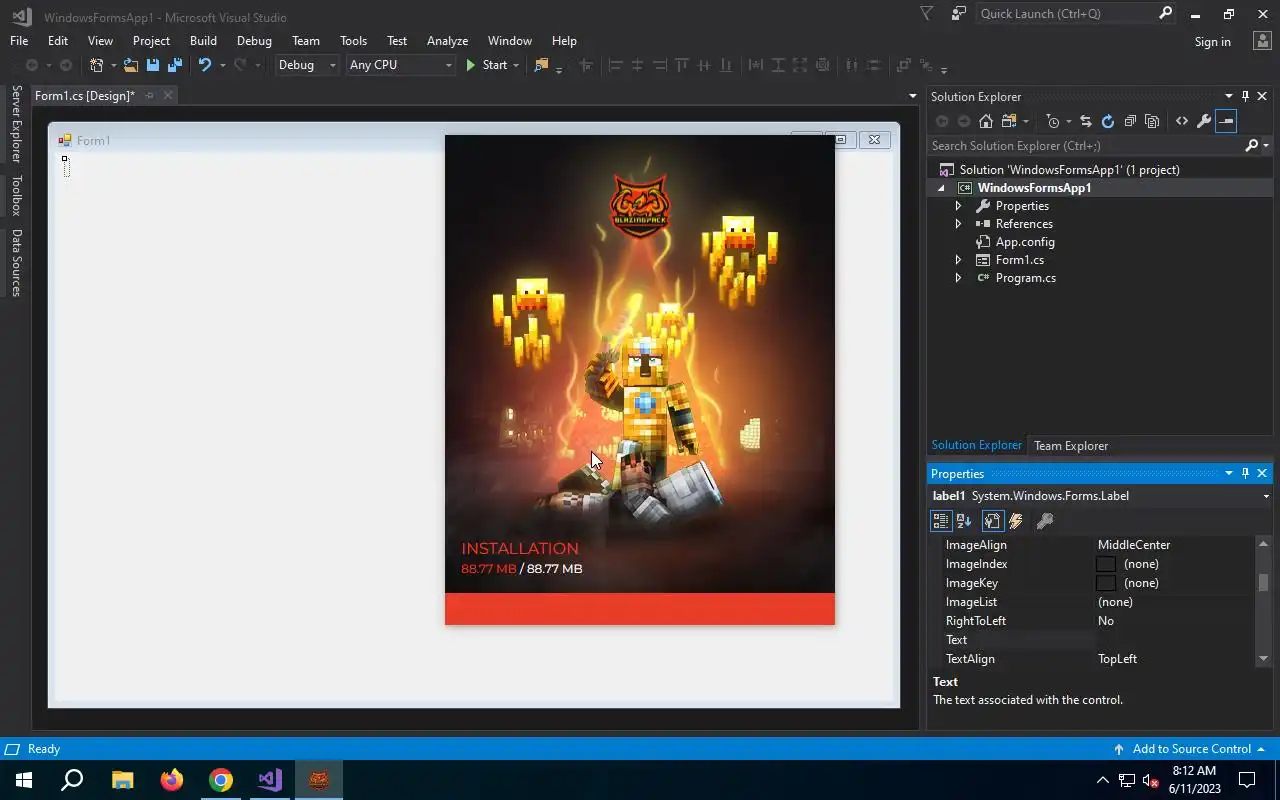Click the Find in Files toolbar icon
This screenshot has height=800, width=1280.
tap(541, 65)
